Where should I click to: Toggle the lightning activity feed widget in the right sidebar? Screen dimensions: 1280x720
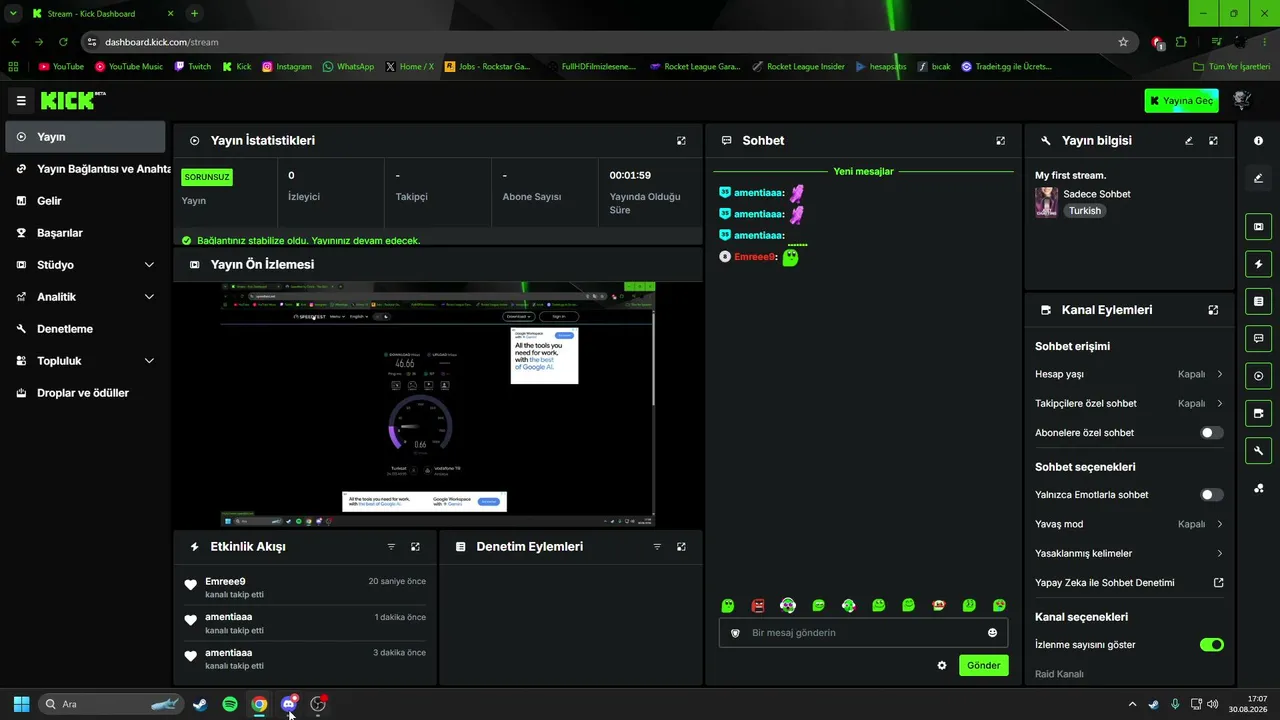tap(1258, 264)
